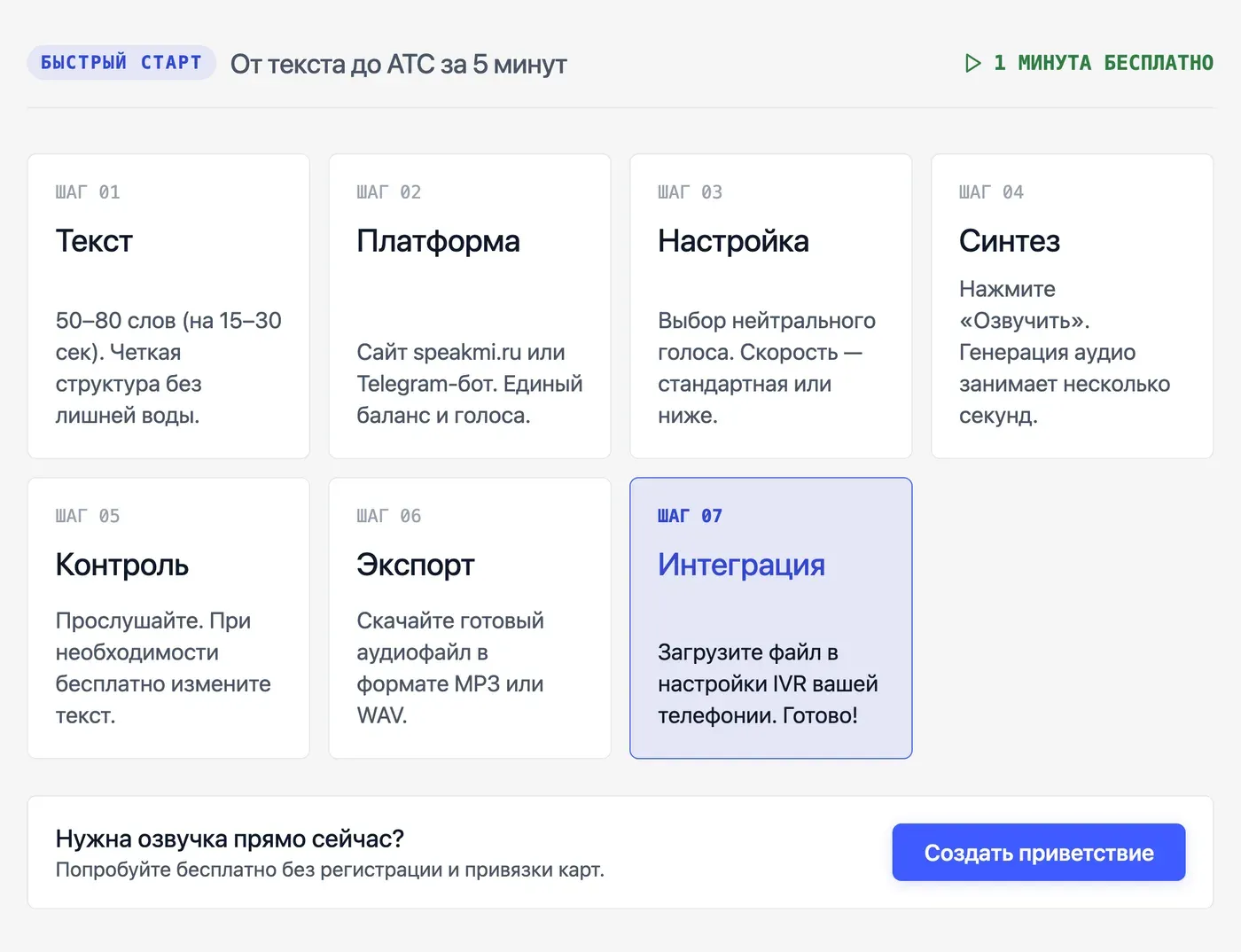The height and width of the screenshot is (952, 1241).
Task: Select the 'Текст' step card title
Action: 94,241
